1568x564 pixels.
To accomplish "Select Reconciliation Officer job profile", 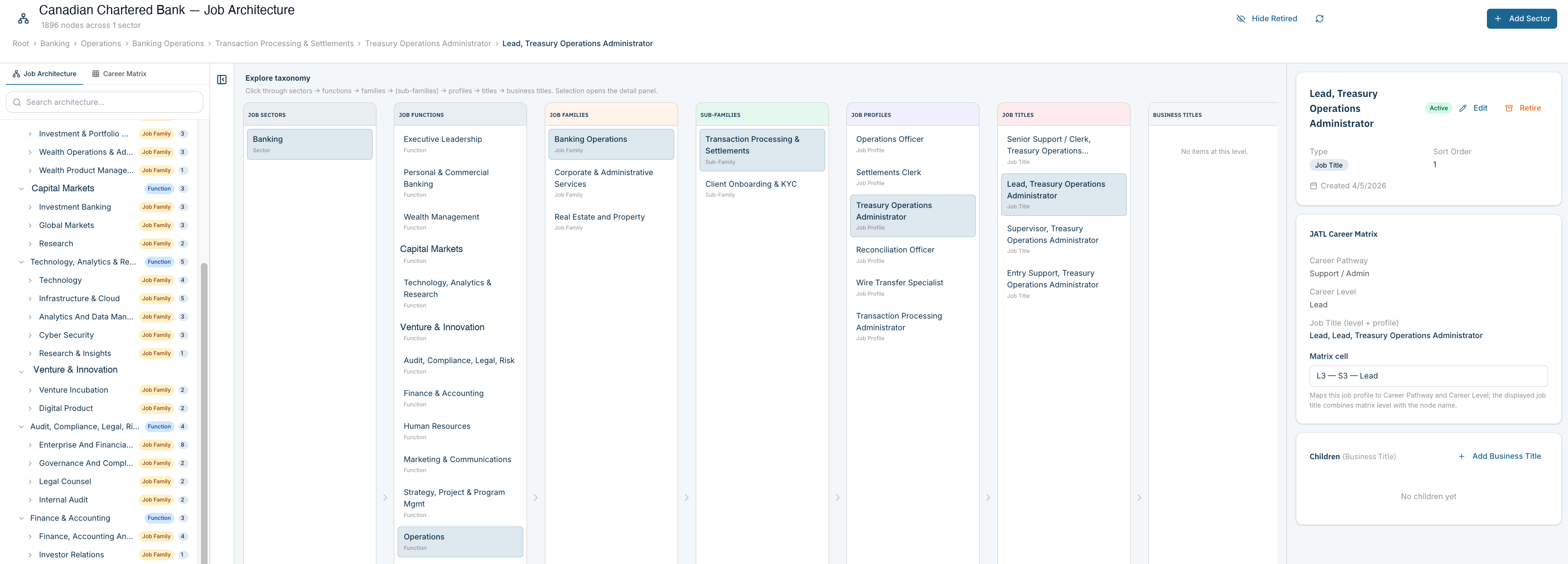I will [x=913, y=254].
